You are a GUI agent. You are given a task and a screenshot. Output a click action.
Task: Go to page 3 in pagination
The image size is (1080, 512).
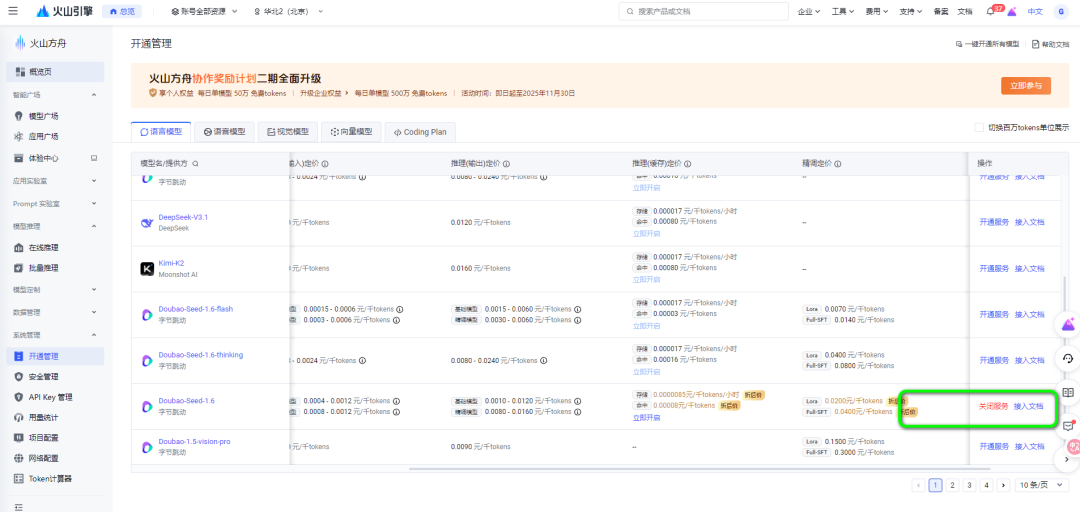coord(969,485)
